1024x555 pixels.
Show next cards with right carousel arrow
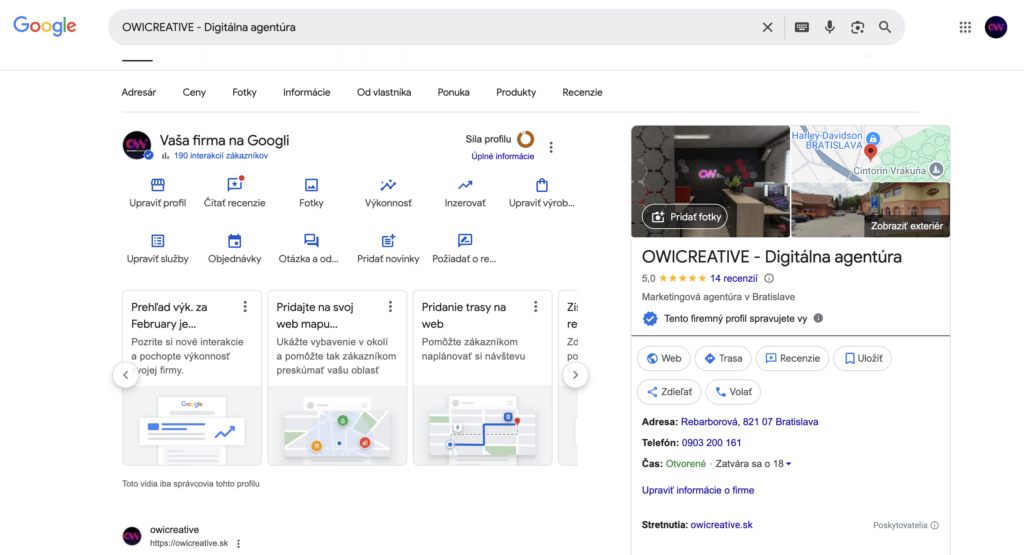(575, 375)
